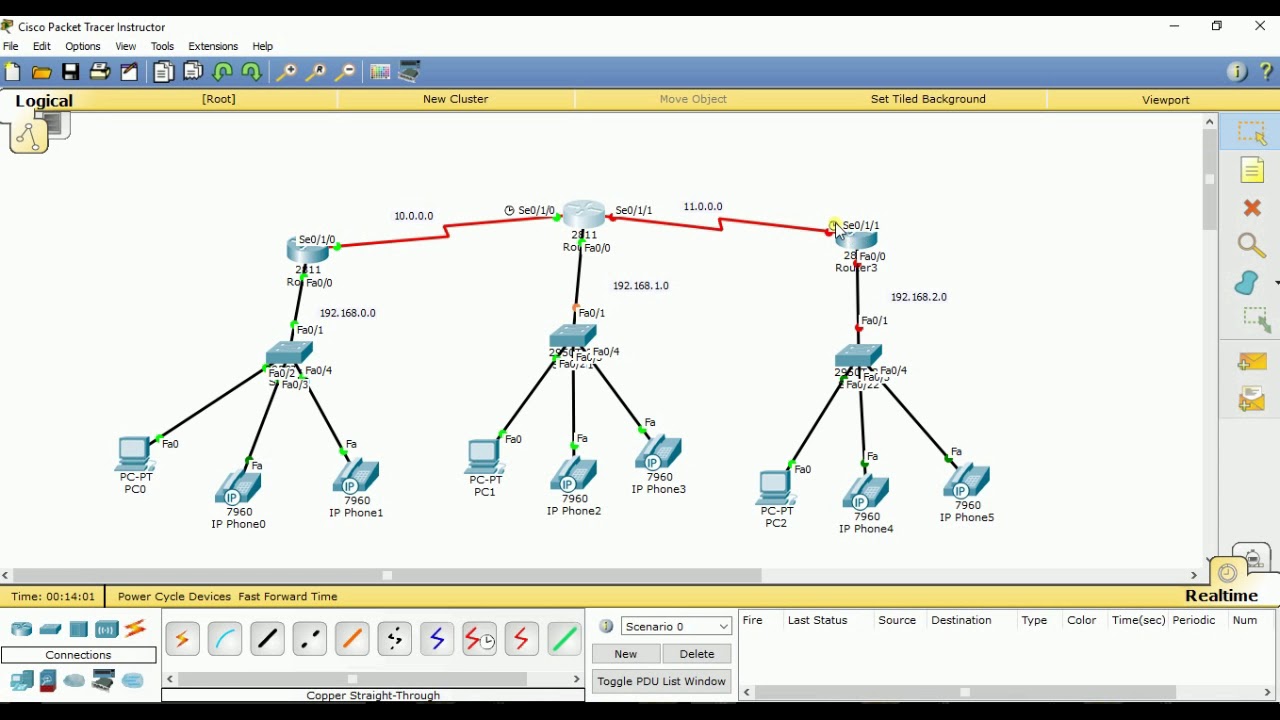Print the topology using printer icon
This screenshot has height=720, width=1280.
pos(100,72)
